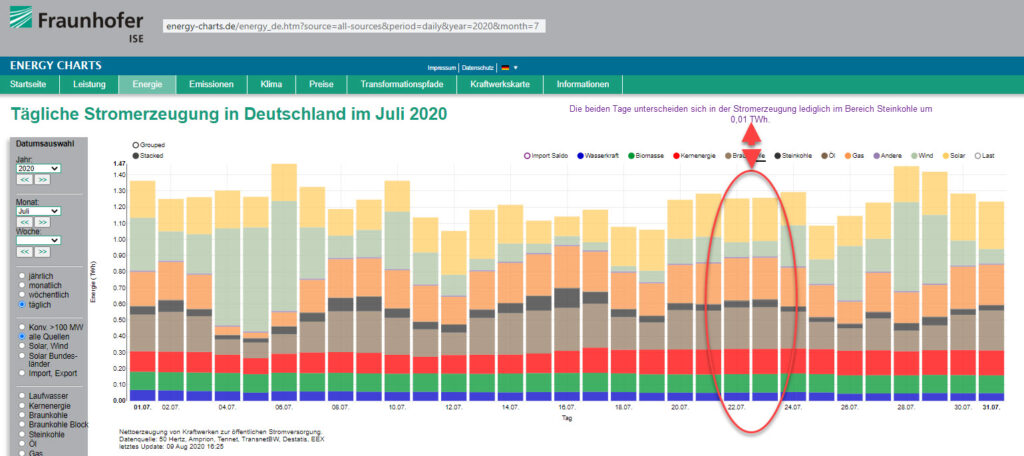Toggle Import Saldo legend marker

point(527,155)
